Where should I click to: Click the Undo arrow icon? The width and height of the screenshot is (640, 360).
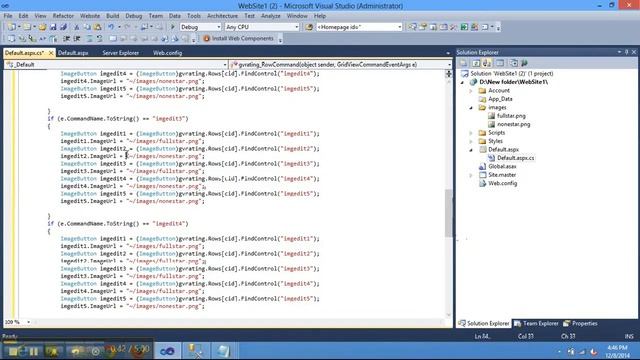pos(111,27)
